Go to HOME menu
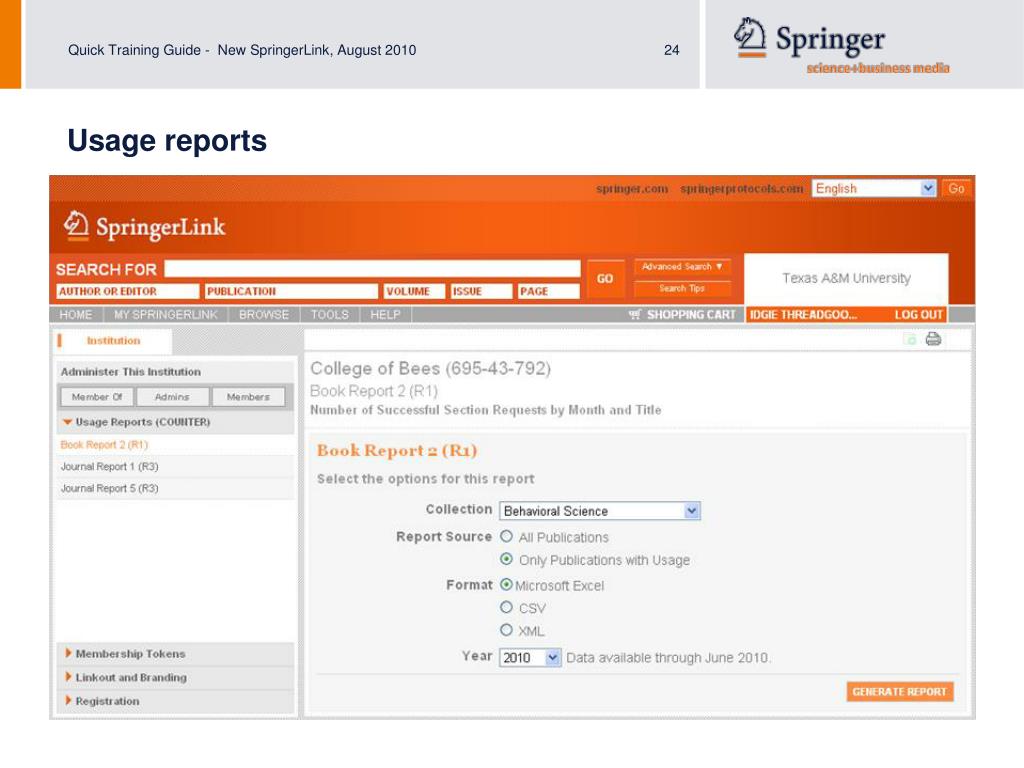Image resolution: width=1024 pixels, height=768 pixels. tap(76, 315)
